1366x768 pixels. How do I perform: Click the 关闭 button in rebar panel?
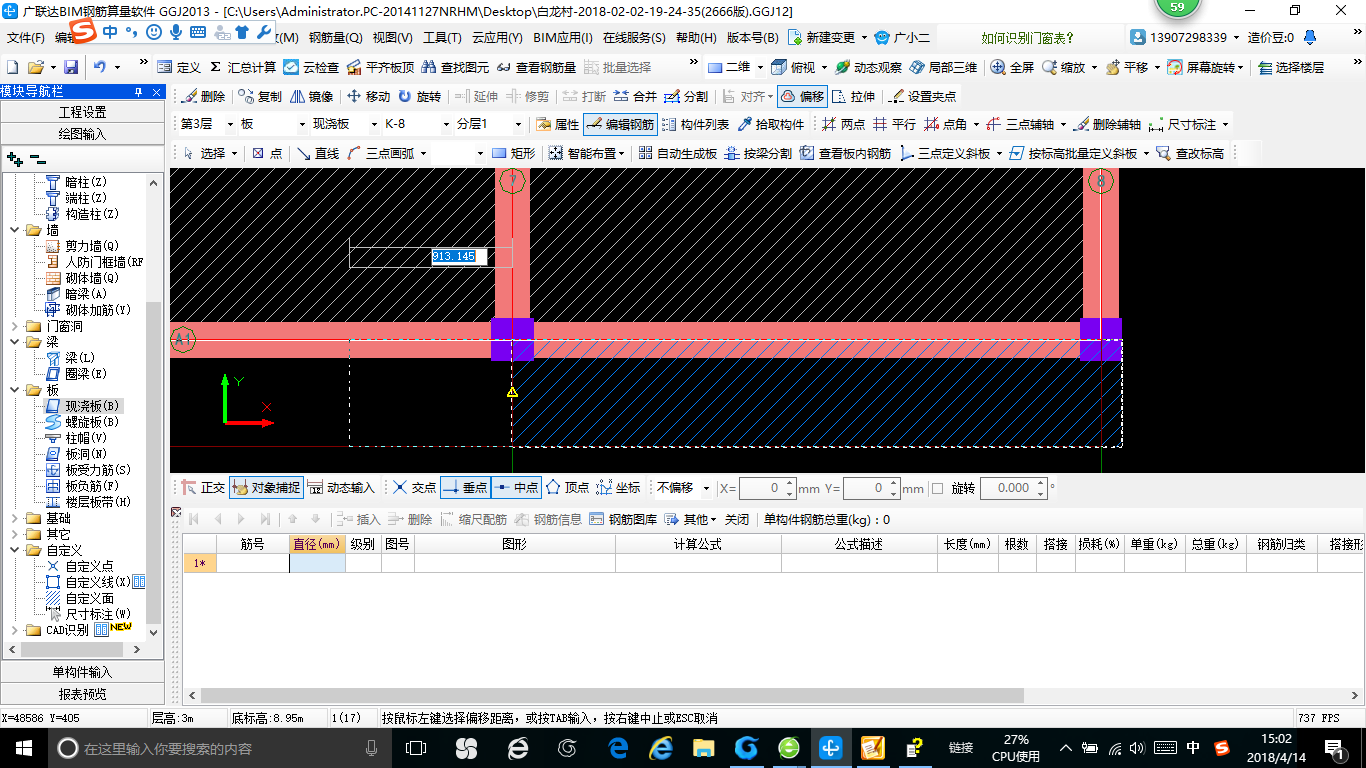(737, 519)
